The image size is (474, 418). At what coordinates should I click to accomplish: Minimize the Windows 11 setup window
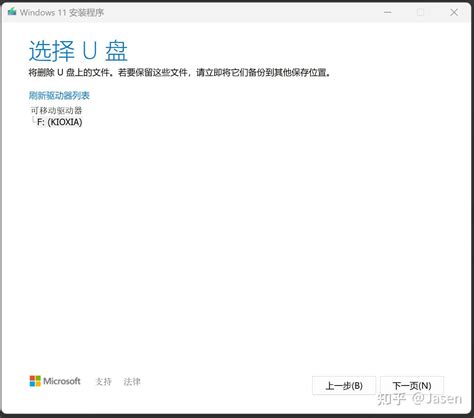tap(388, 12)
